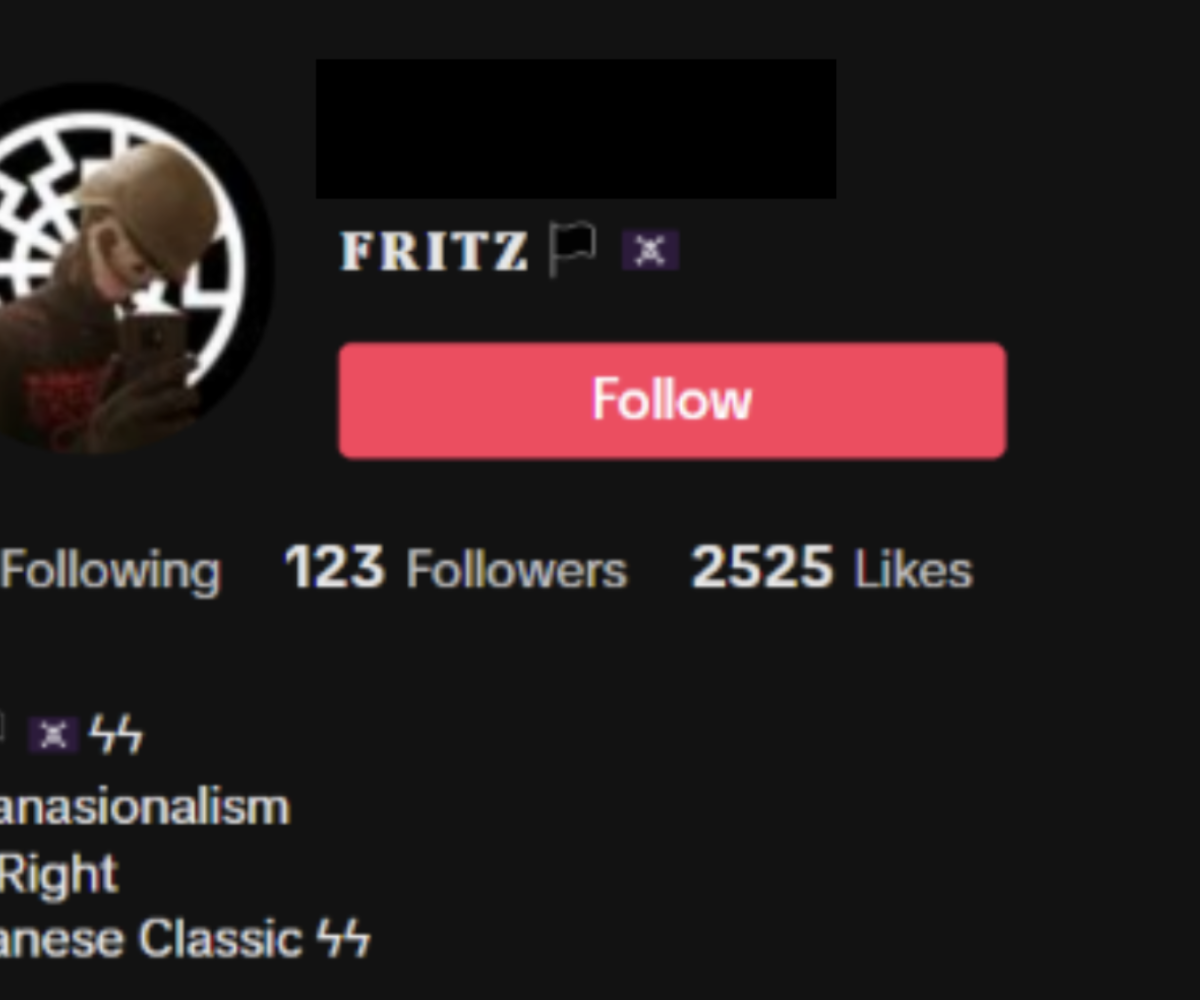This screenshot has width=1200, height=1000.
Task: Select the FRITZ display name text
Action: [434, 251]
